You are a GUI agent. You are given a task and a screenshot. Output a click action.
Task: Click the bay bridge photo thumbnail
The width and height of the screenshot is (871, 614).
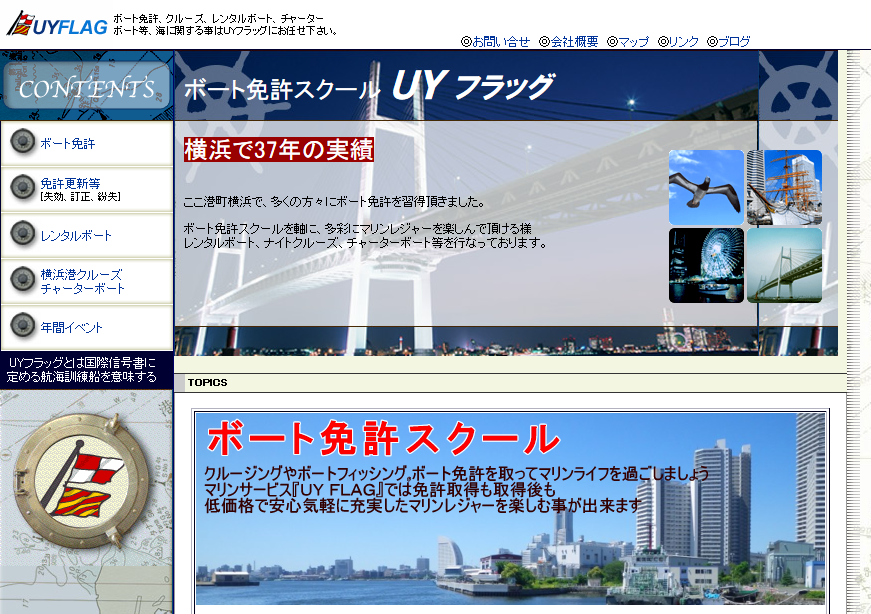point(784,266)
